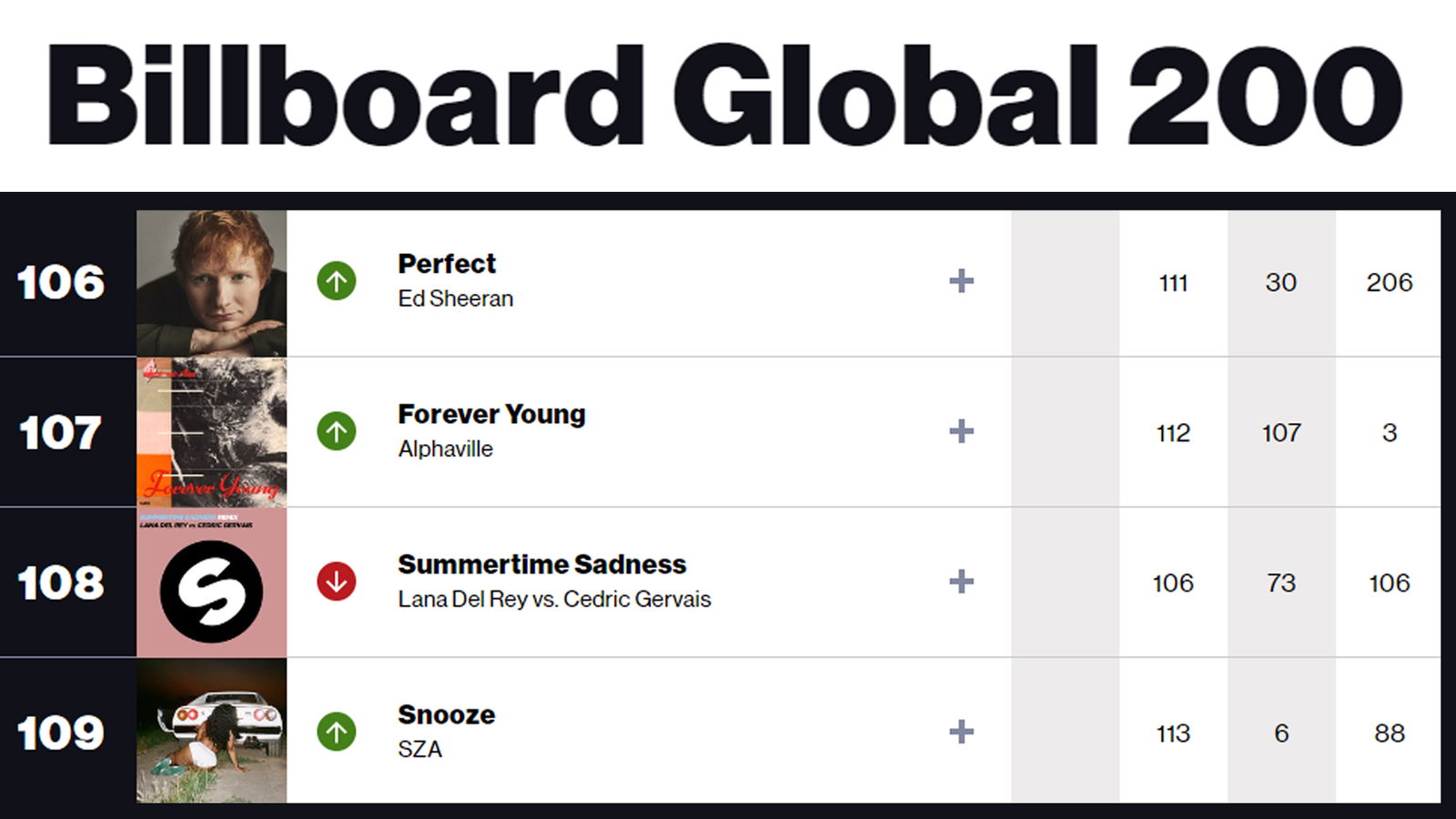Open Lana Del Rey vs. Cedric Gervais
This screenshot has width=1456, height=819.
(x=554, y=599)
